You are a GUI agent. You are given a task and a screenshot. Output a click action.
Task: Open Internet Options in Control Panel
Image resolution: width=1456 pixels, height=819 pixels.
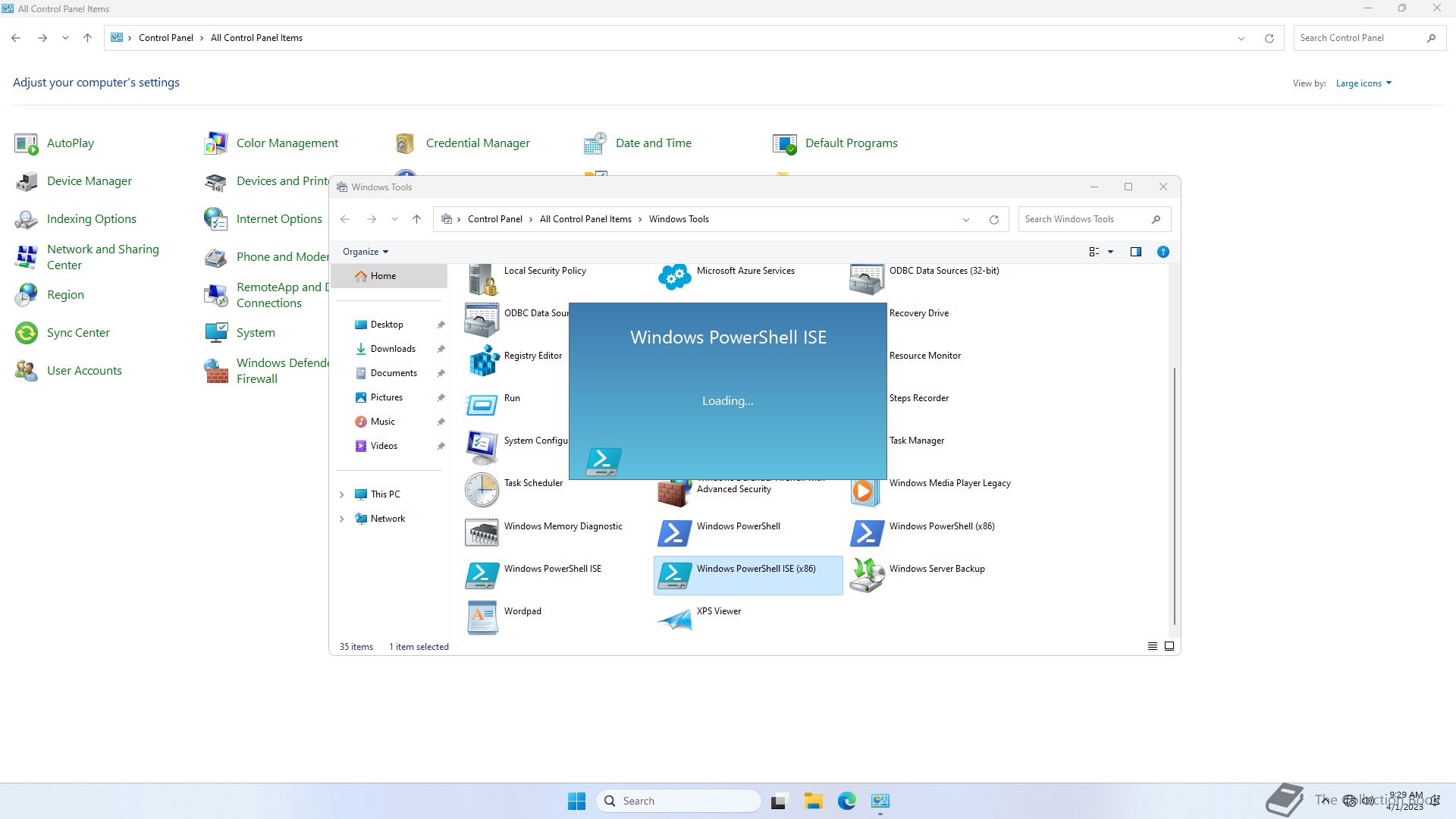tap(279, 219)
